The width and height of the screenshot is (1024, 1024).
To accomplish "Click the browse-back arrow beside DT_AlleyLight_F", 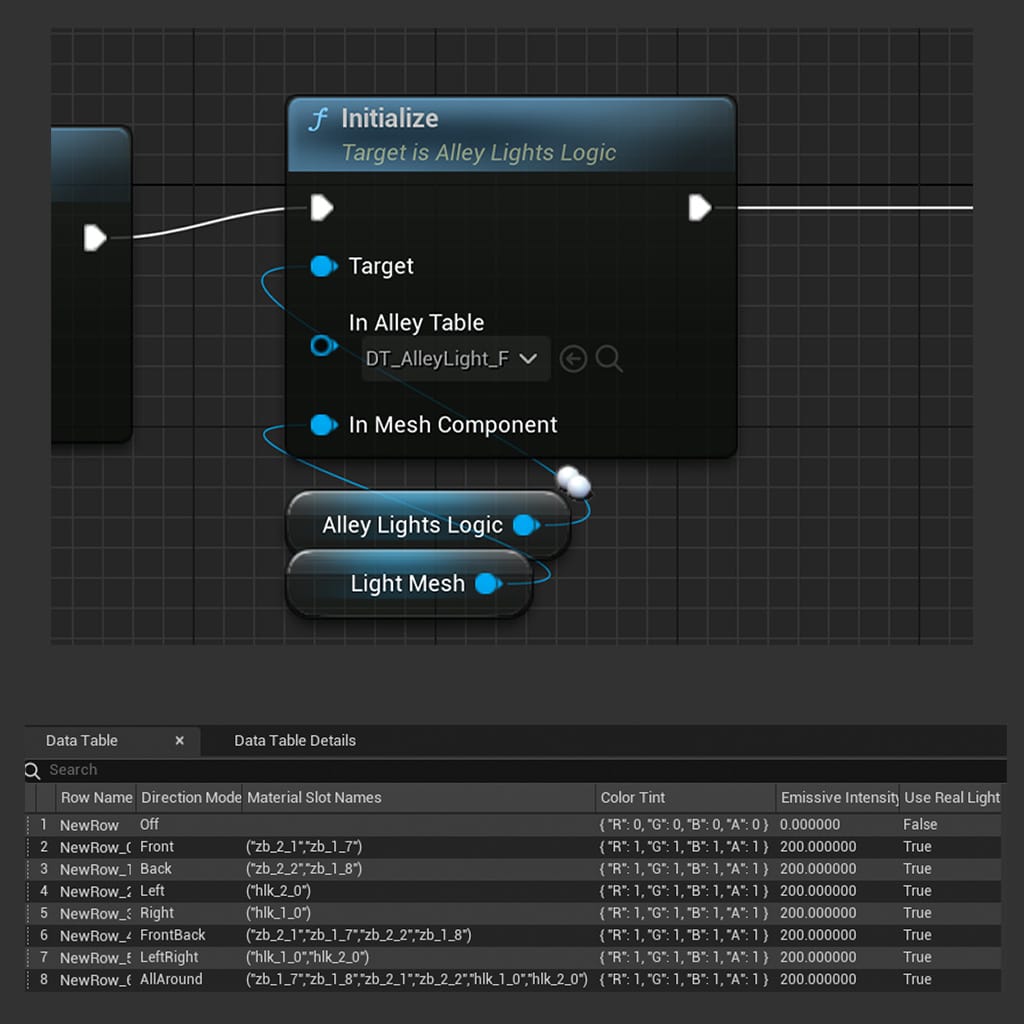I will [x=572, y=358].
